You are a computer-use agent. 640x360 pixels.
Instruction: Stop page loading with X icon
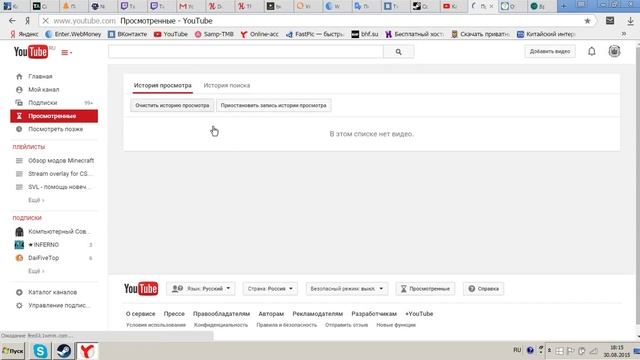coord(46,21)
